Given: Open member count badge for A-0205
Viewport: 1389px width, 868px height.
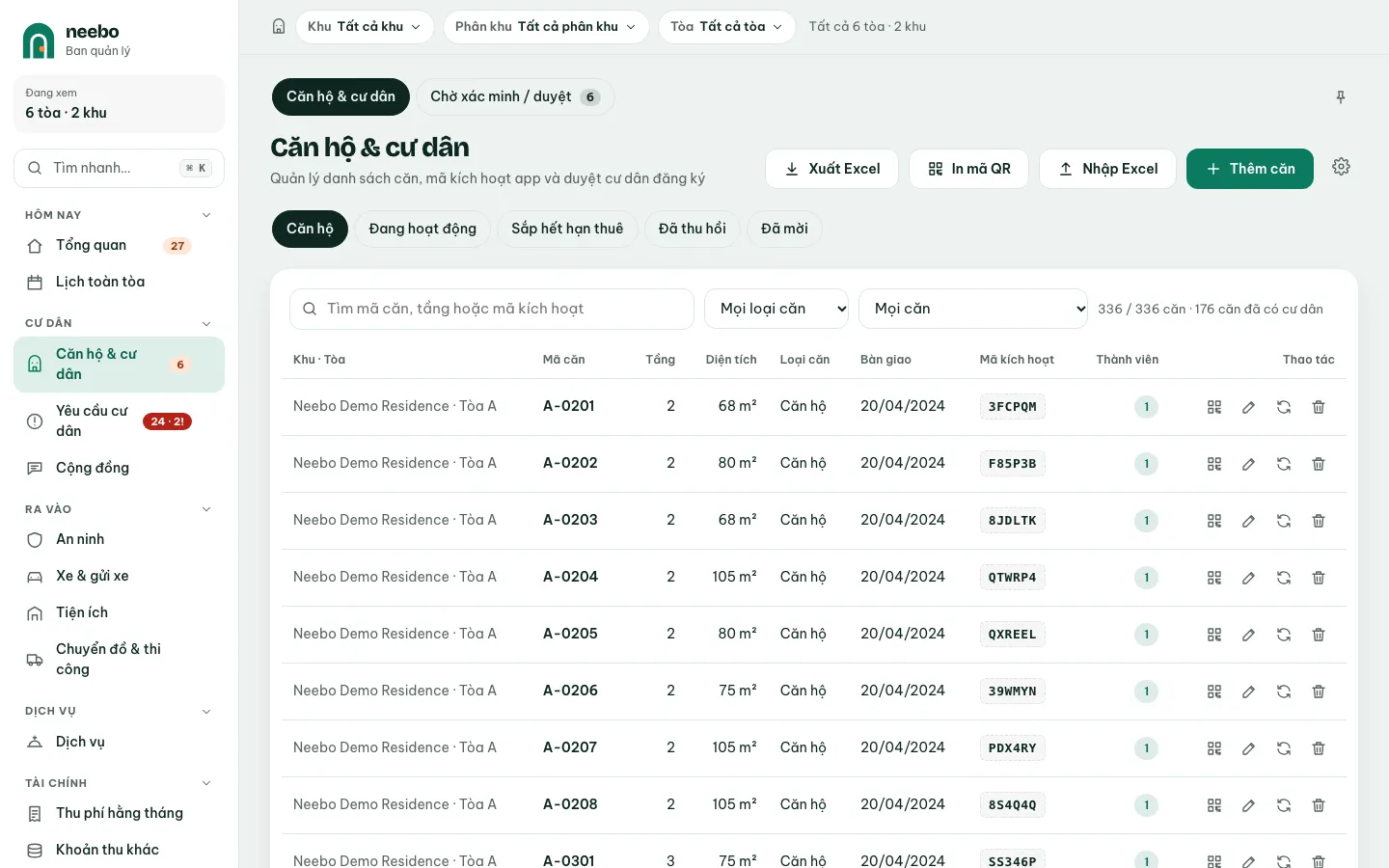Looking at the screenshot, I should (1146, 635).
